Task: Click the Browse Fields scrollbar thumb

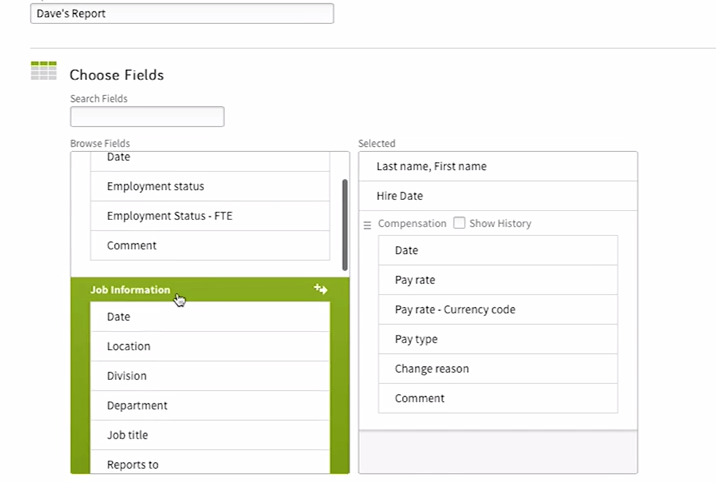Action: coord(345,225)
